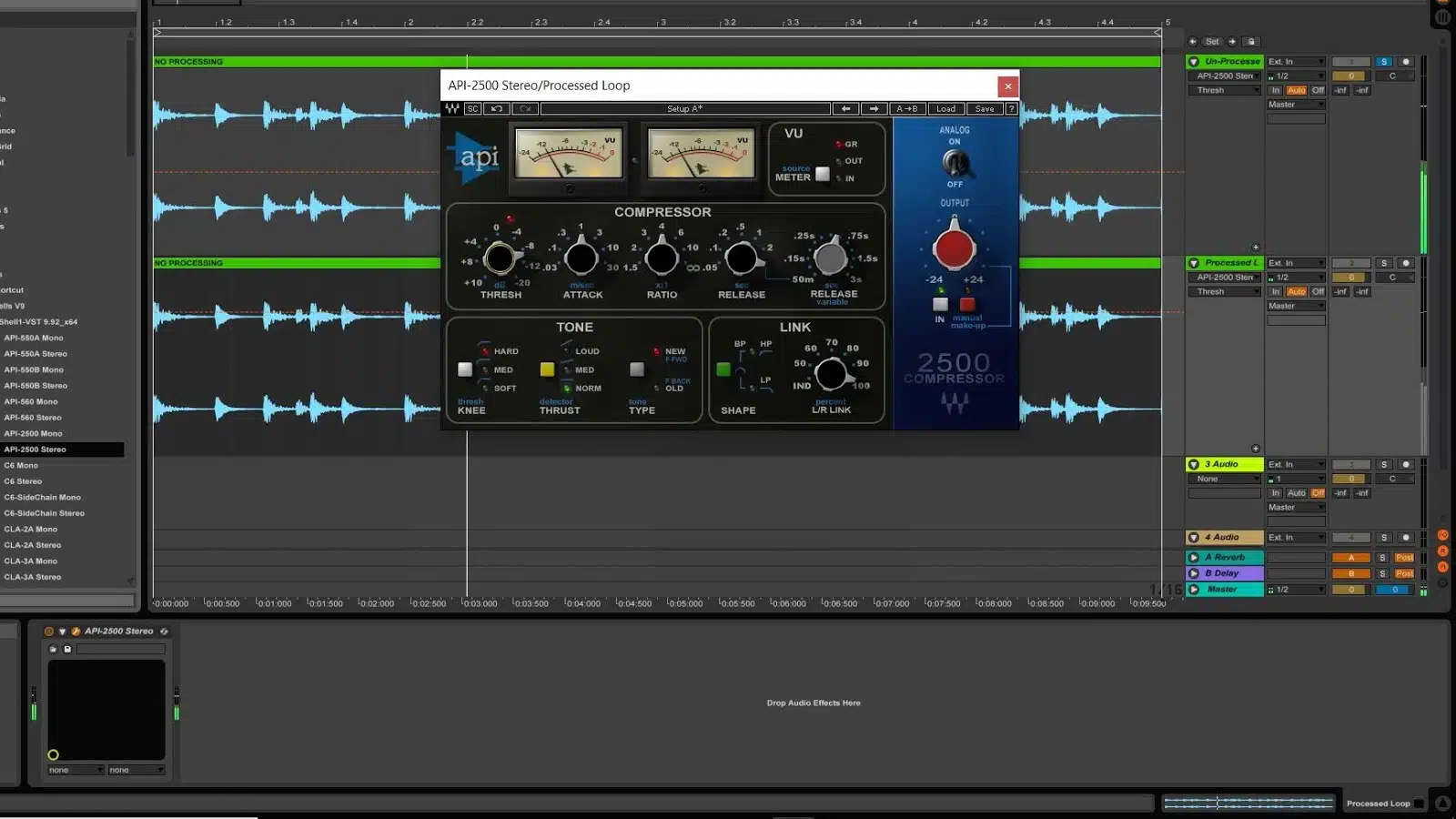Collapse API-2500 Stereo device fold triangle
1456x819 pixels.
(x=63, y=631)
